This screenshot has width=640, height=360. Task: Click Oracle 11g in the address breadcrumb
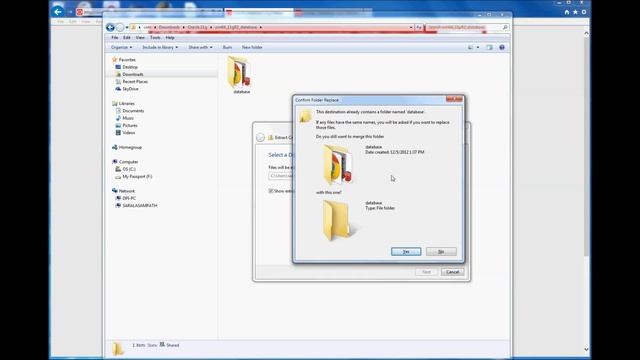pos(197,27)
